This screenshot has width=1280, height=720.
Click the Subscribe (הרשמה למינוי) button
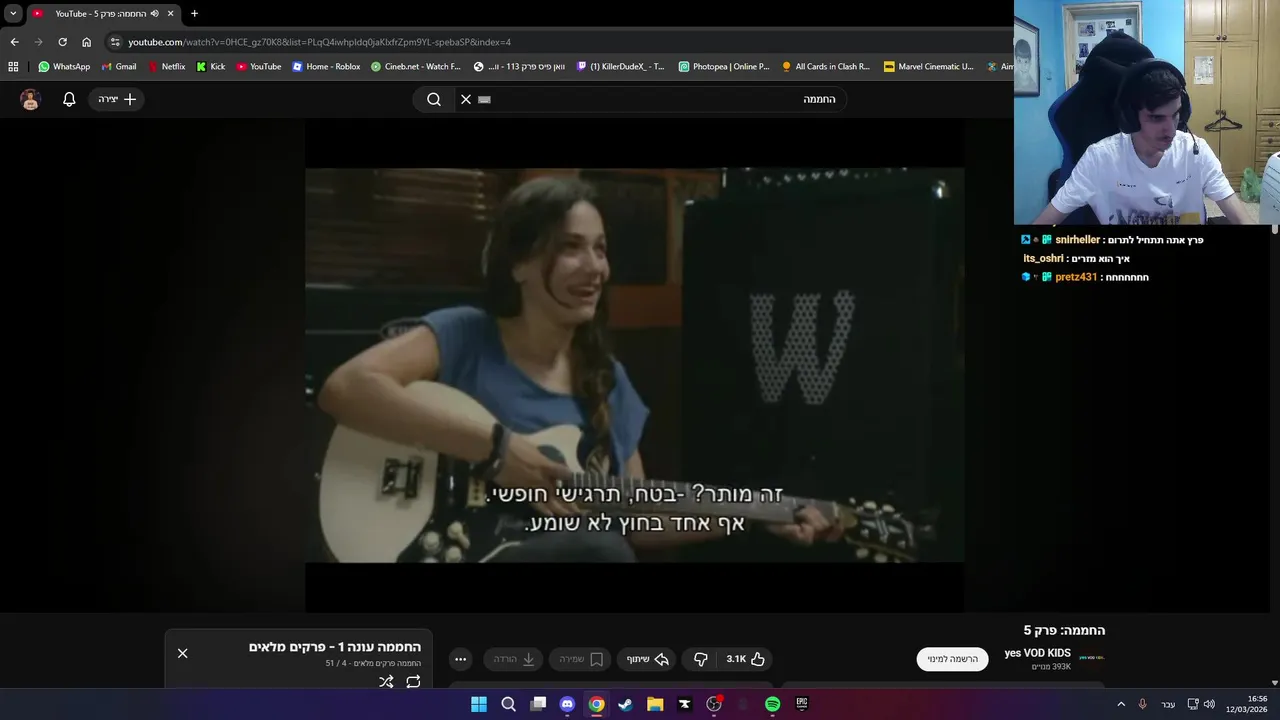point(952,659)
